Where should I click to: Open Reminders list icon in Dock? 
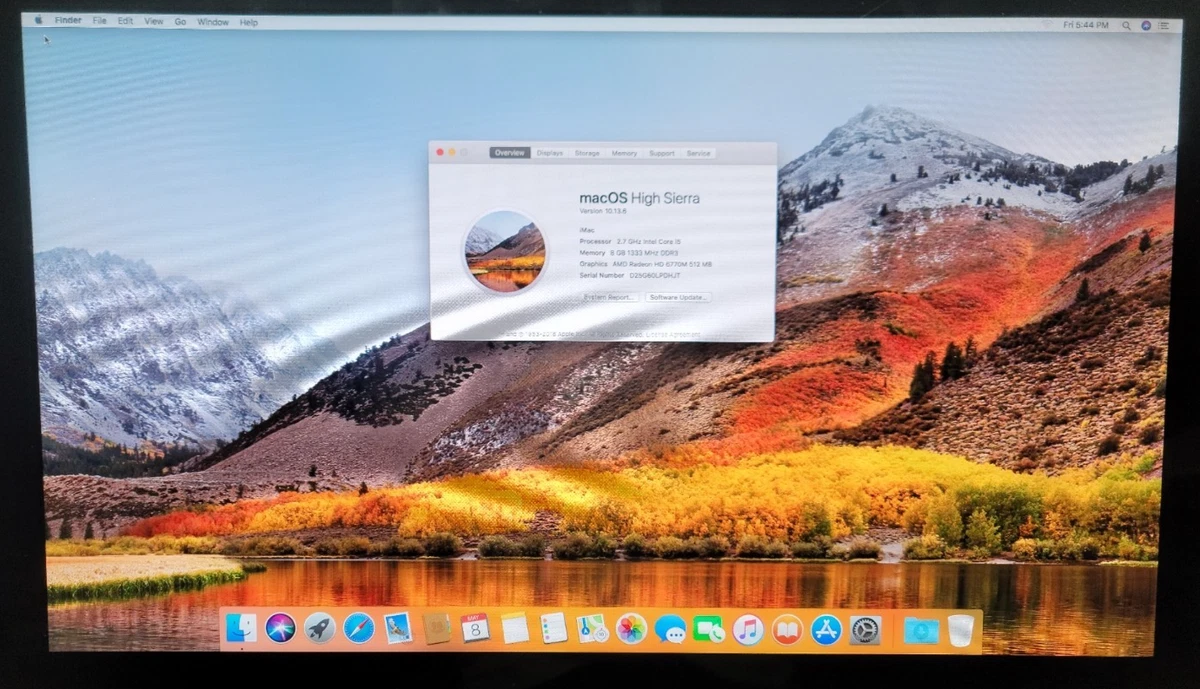pyautogui.click(x=553, y=628)
